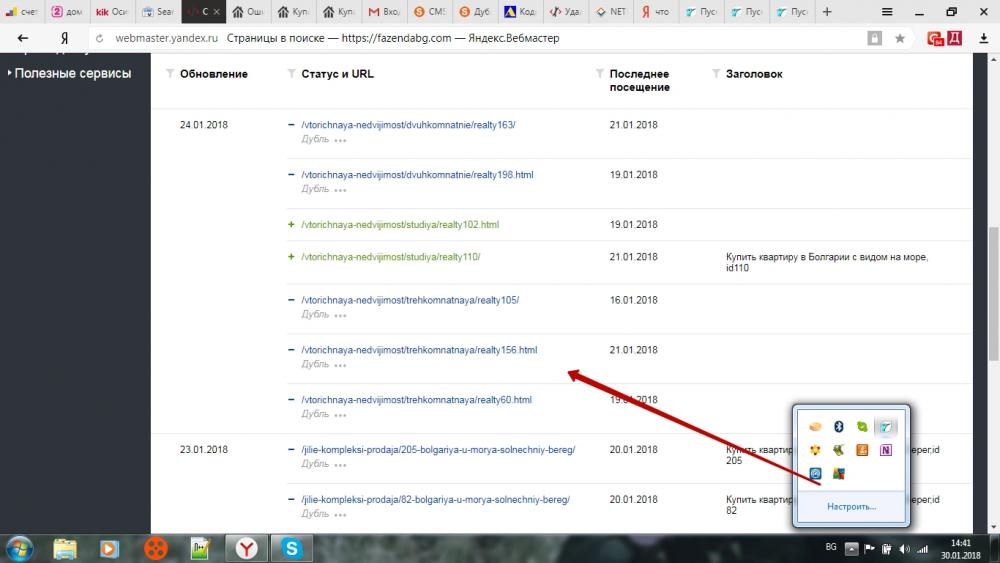Screen dimensions: 1000x563
Task: Open filter for Статус и URL column
Action: pos(292,74)
